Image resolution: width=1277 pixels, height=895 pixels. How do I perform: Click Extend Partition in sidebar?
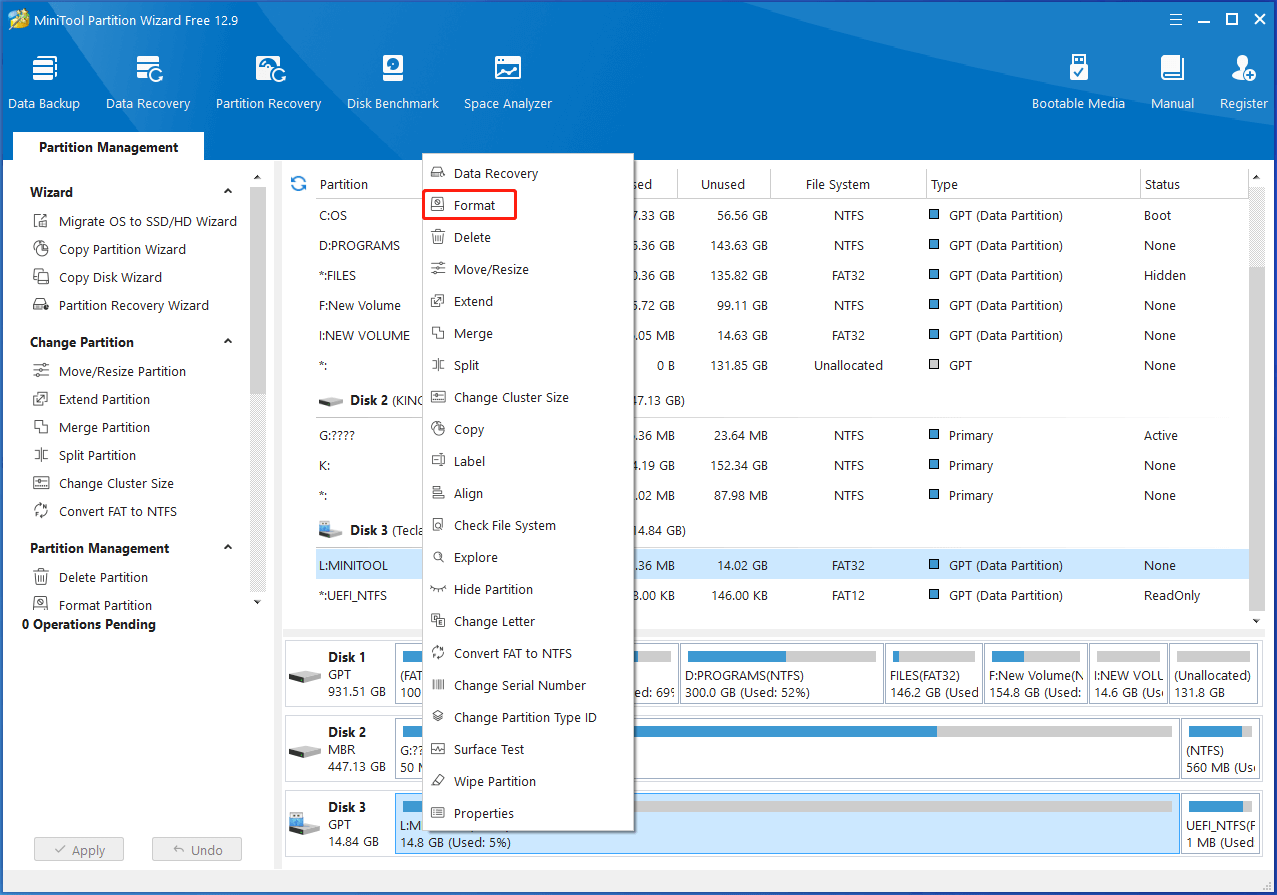click(x=92, y=399)
